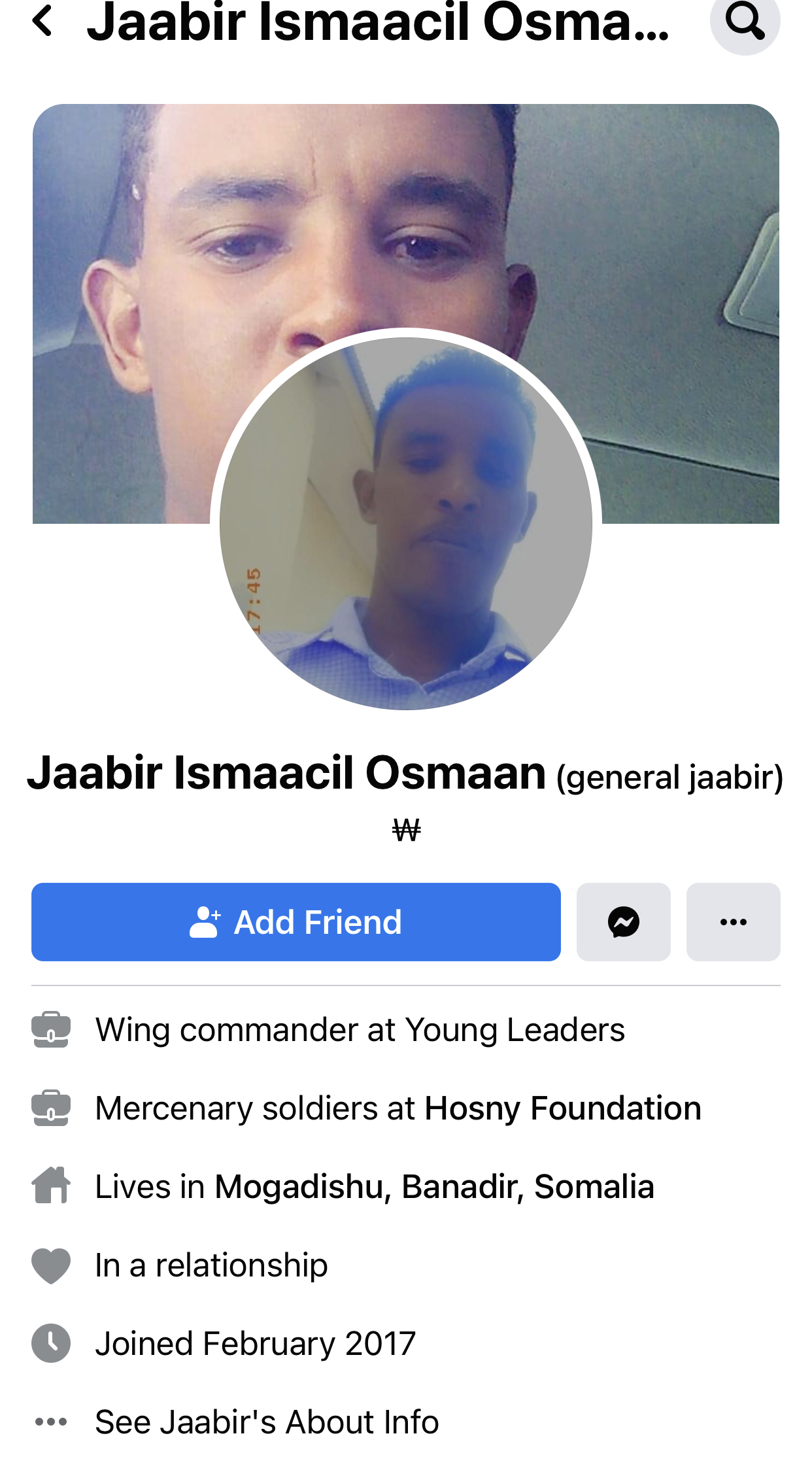Select Wing commander at Young Leaders

tap(360, 1030)
